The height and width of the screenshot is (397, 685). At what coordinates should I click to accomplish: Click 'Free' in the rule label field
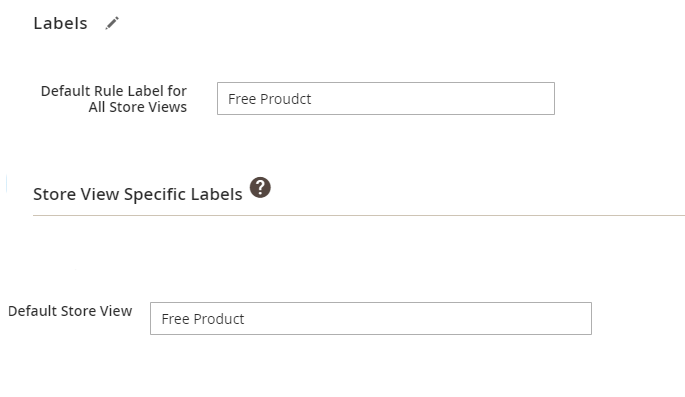coord(242,99)
